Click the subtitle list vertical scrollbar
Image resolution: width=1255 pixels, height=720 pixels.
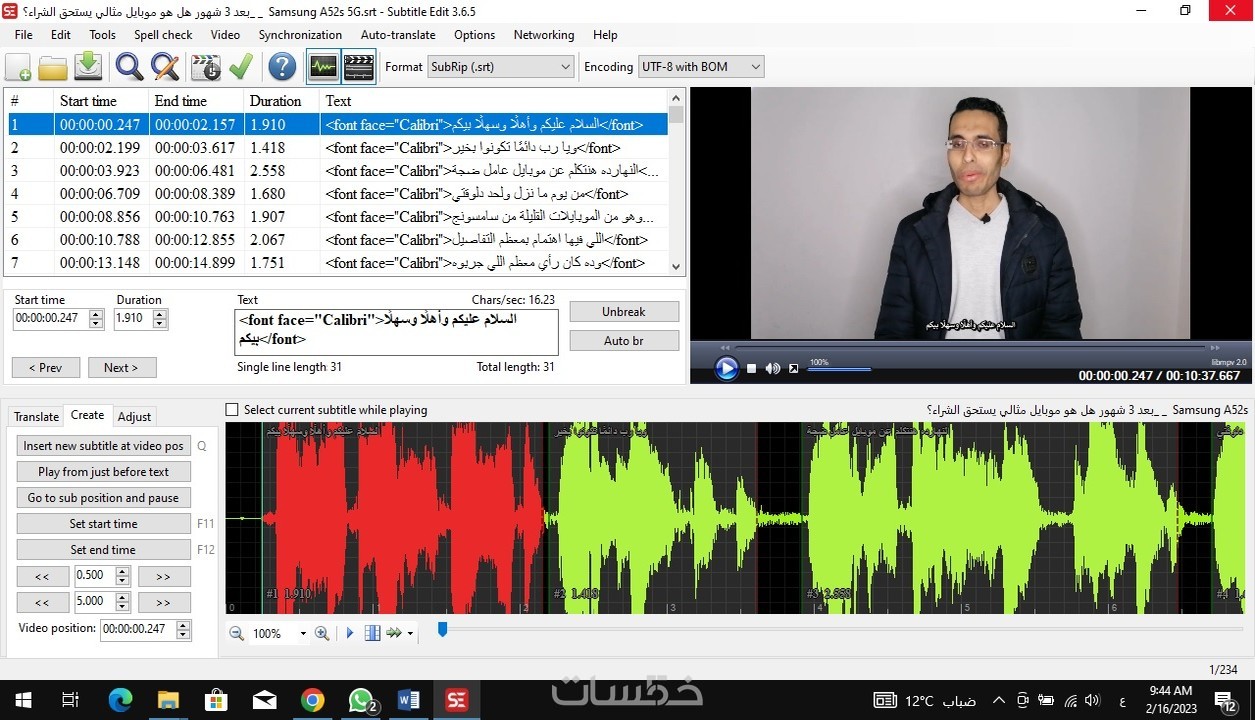click(676, 182)
